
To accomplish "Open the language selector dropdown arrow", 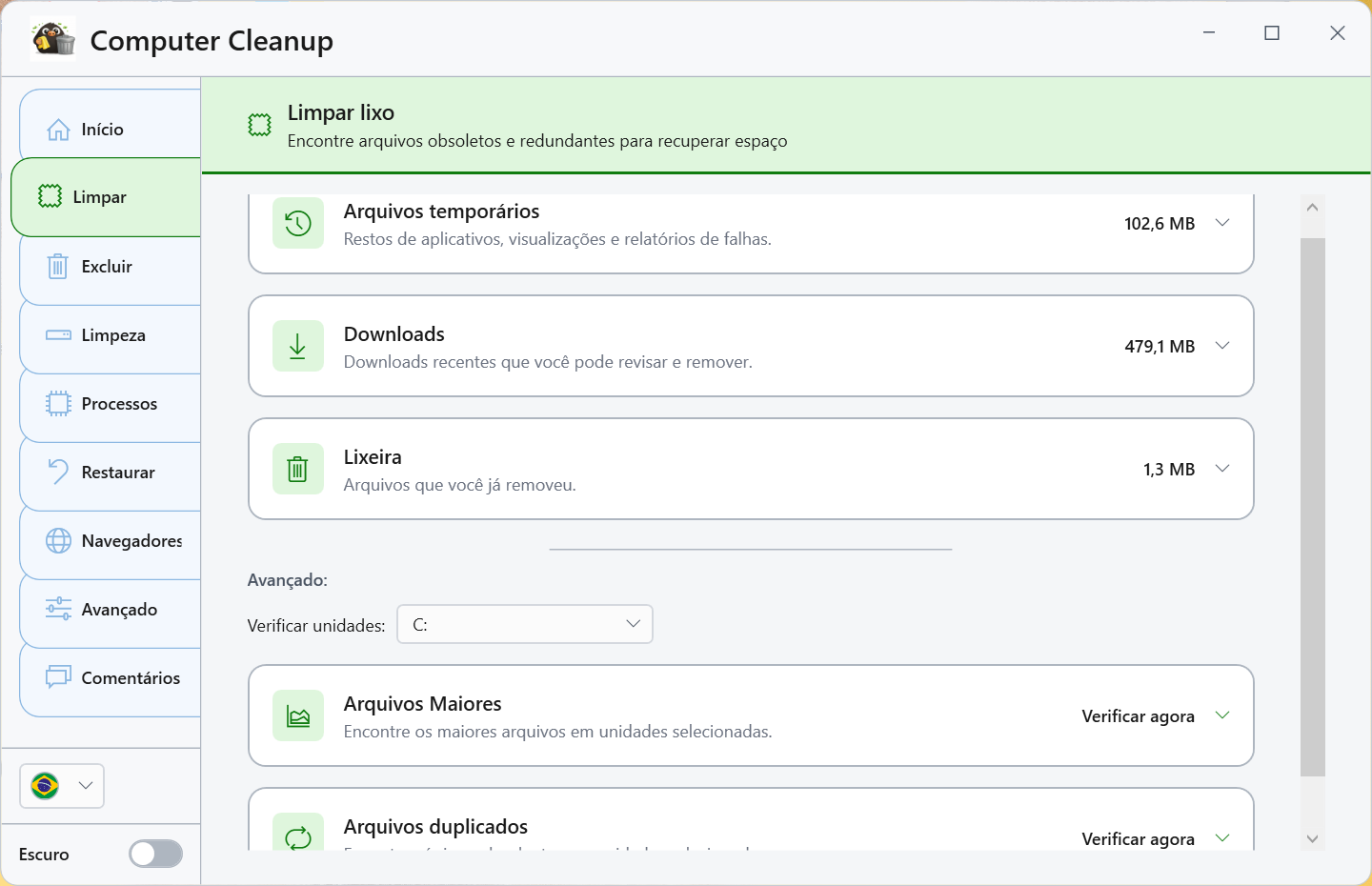I will [86, 786].
